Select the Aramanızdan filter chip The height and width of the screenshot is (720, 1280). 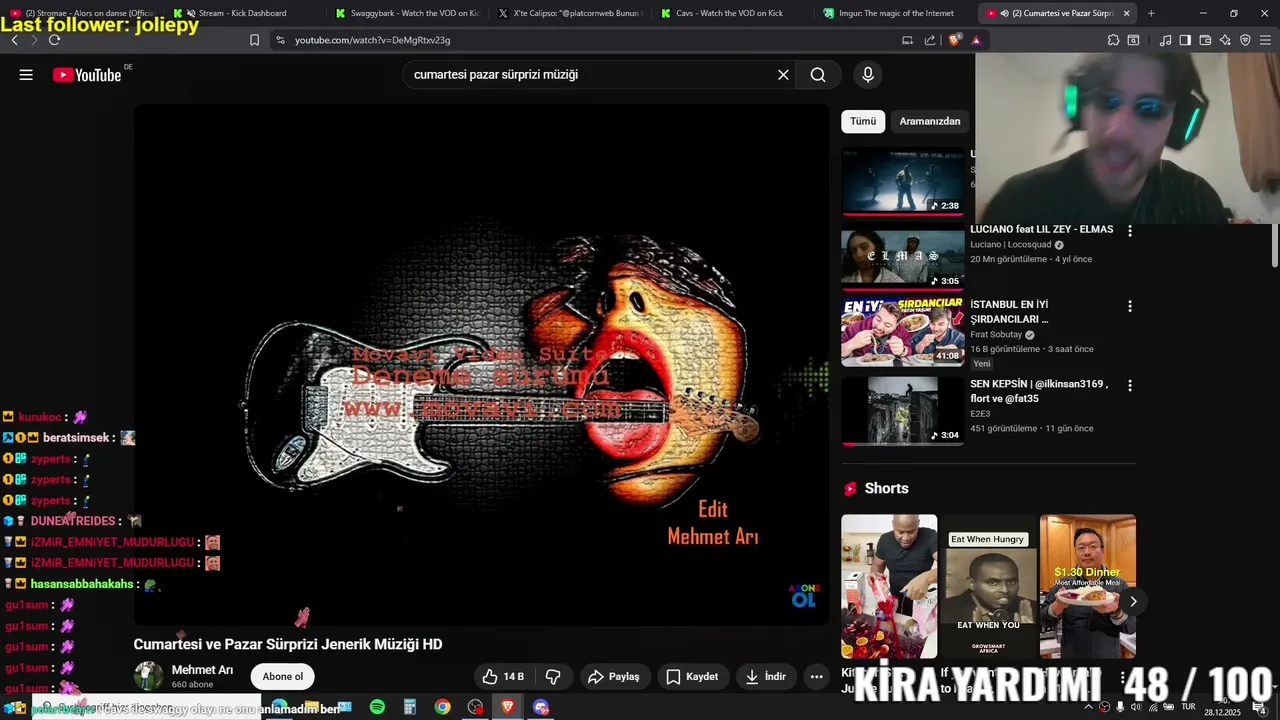click(x=930, y=121)
